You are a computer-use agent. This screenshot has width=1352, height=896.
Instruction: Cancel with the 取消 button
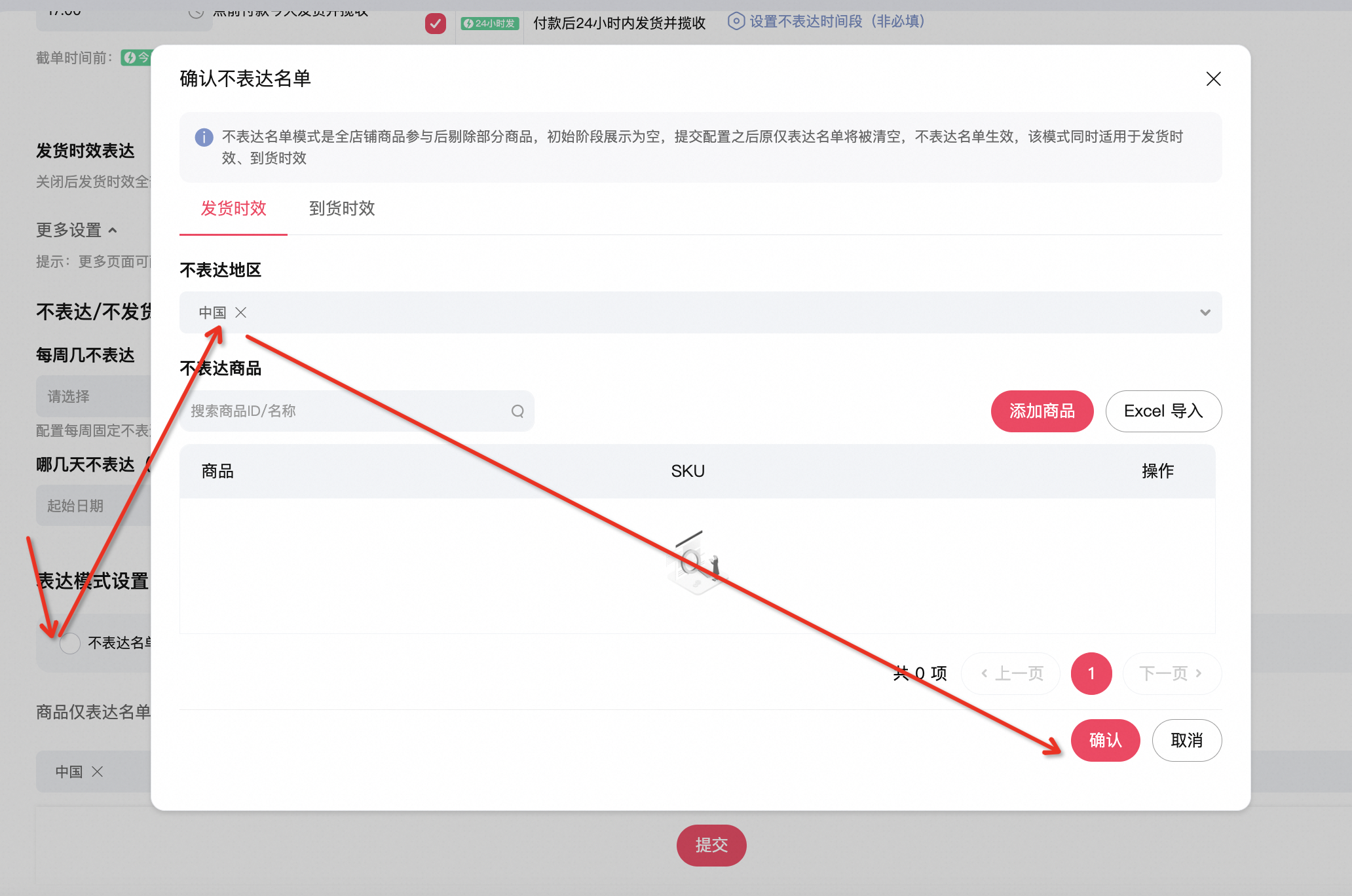click(x=1186, y=740)
